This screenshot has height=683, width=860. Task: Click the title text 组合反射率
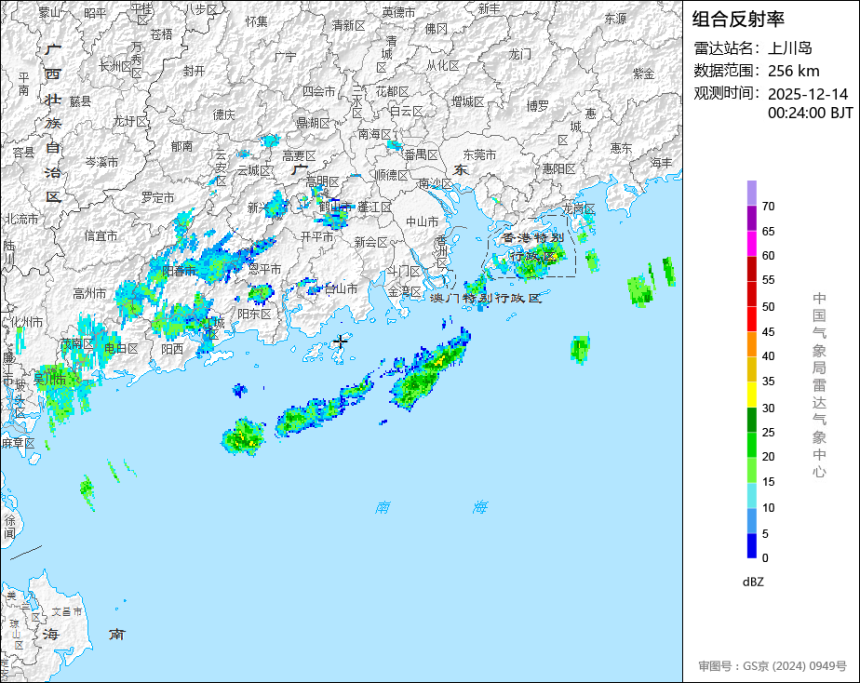tap(738, 19)
